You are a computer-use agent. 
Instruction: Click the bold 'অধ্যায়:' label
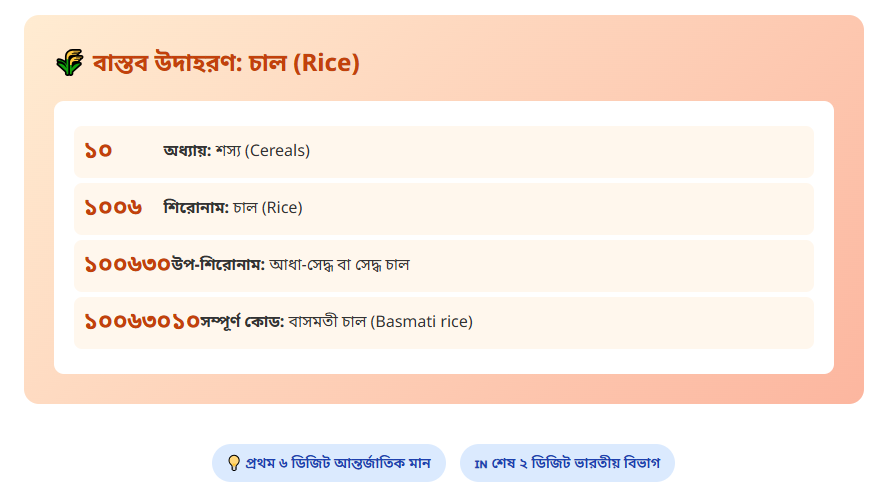coord(187,151)
